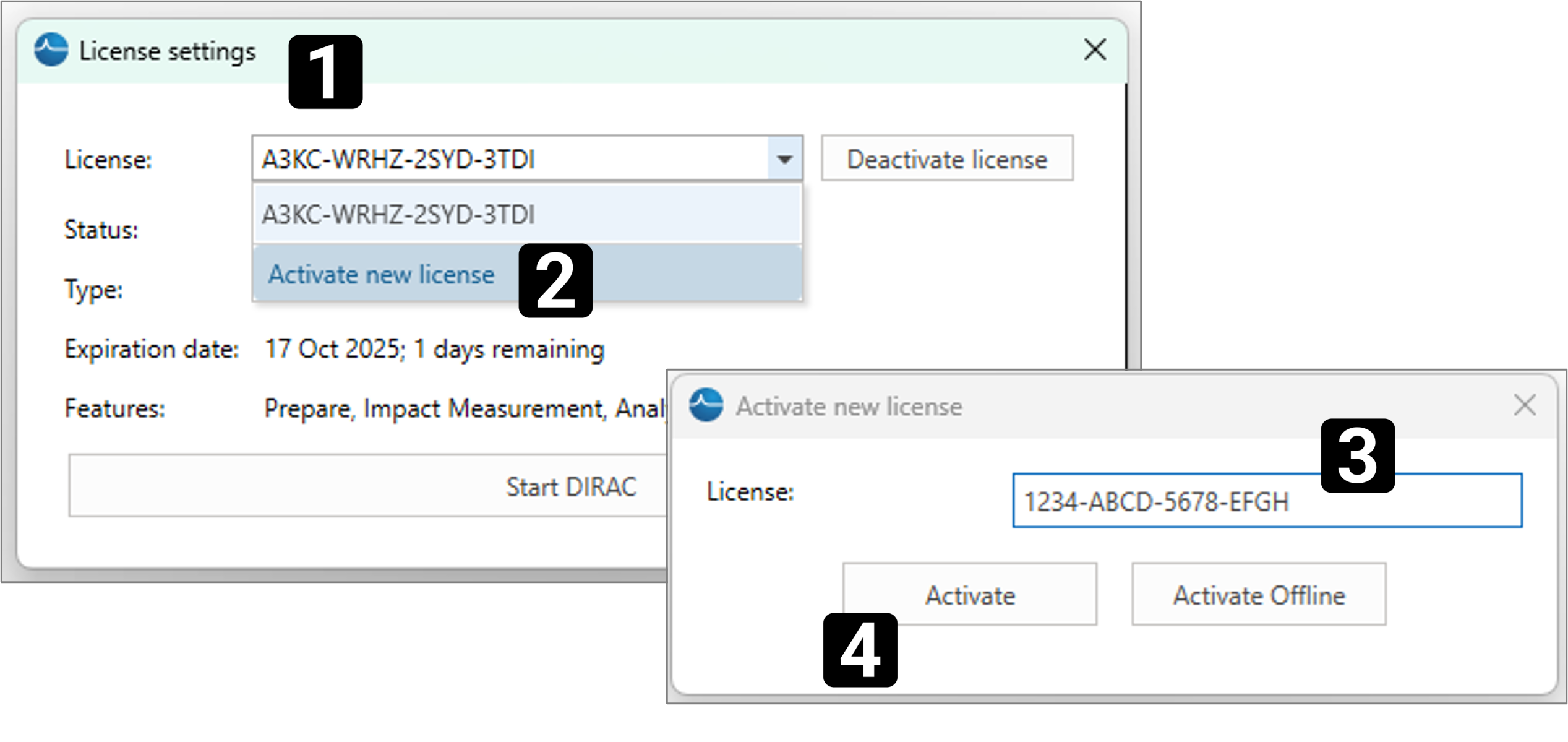Image resolution: width=1568 pixels, height=742 pixels.
Task: Expand the License dropdown arrow
Action: point(785,159)
